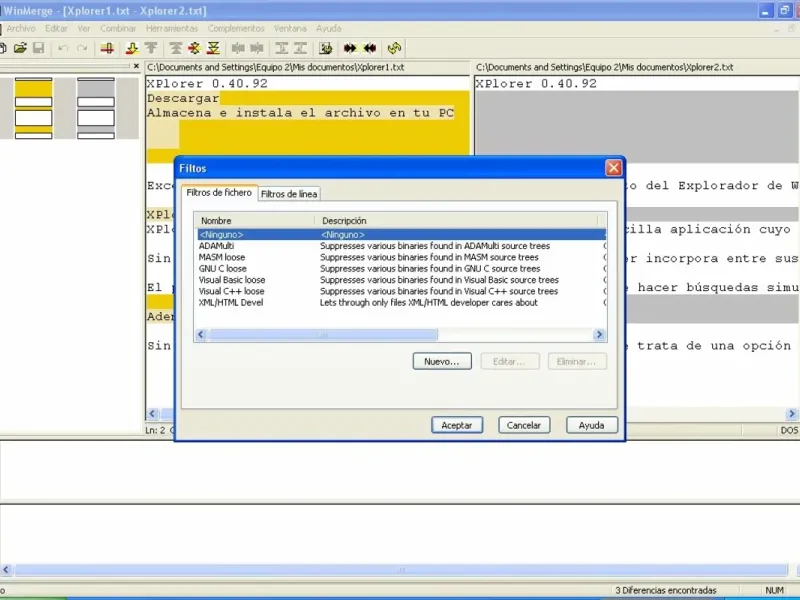Open the Complementos menu

(x=236, y=29)
